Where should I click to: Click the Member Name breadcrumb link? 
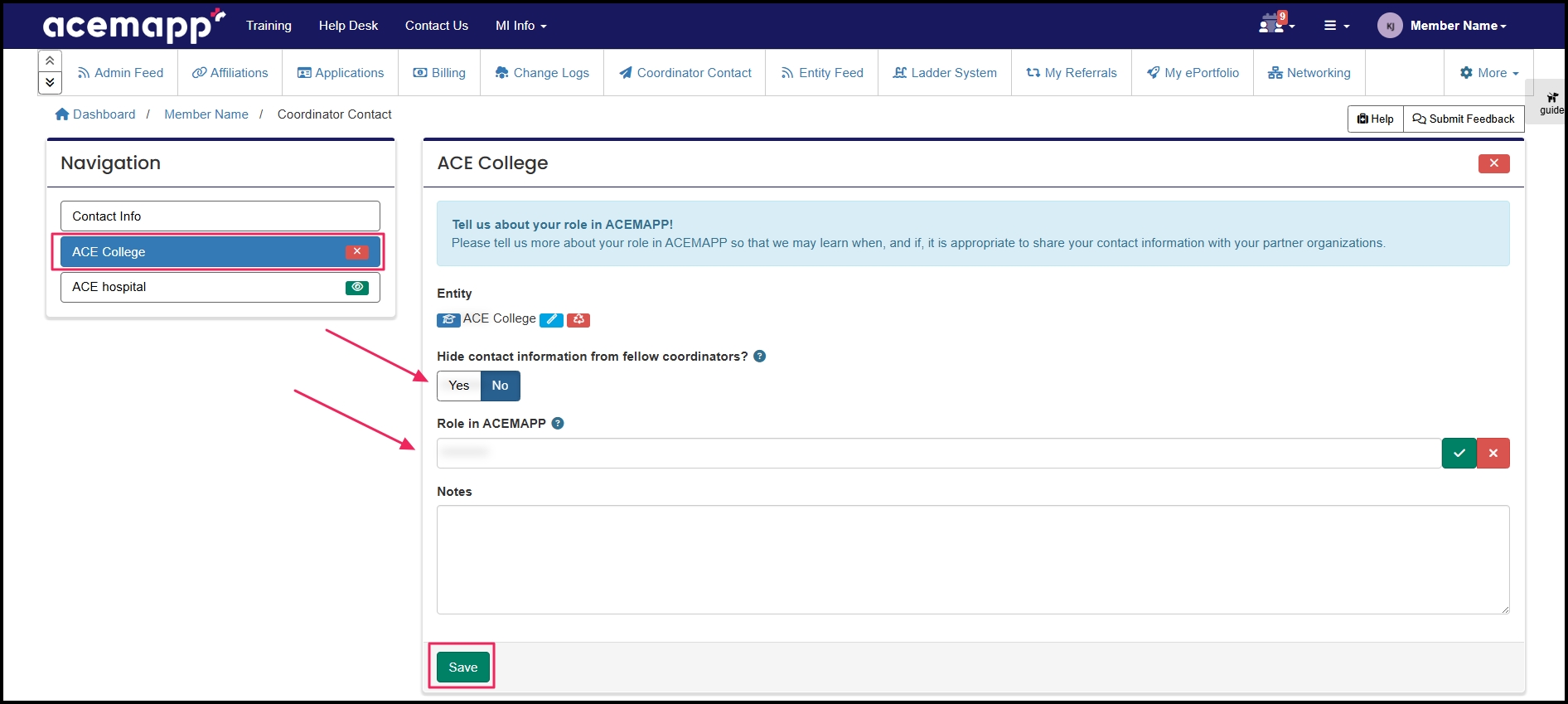click(206, 114)
